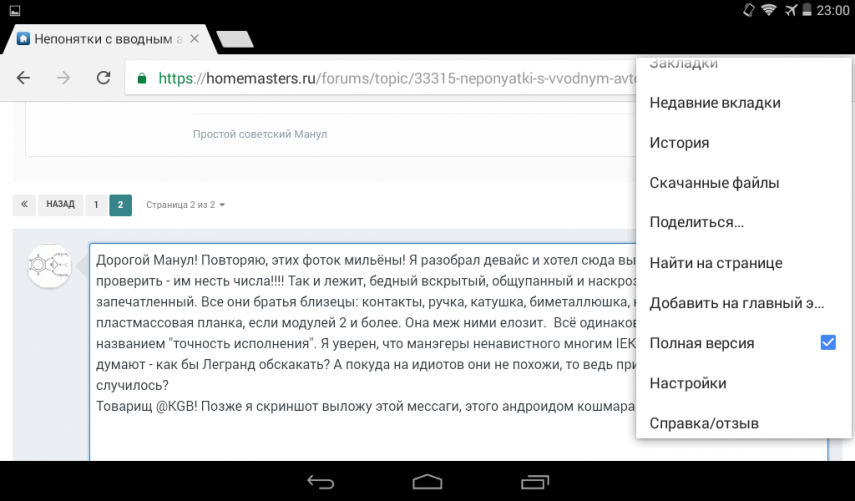
Task: Select Найти на странице
Action: point(716,263)
